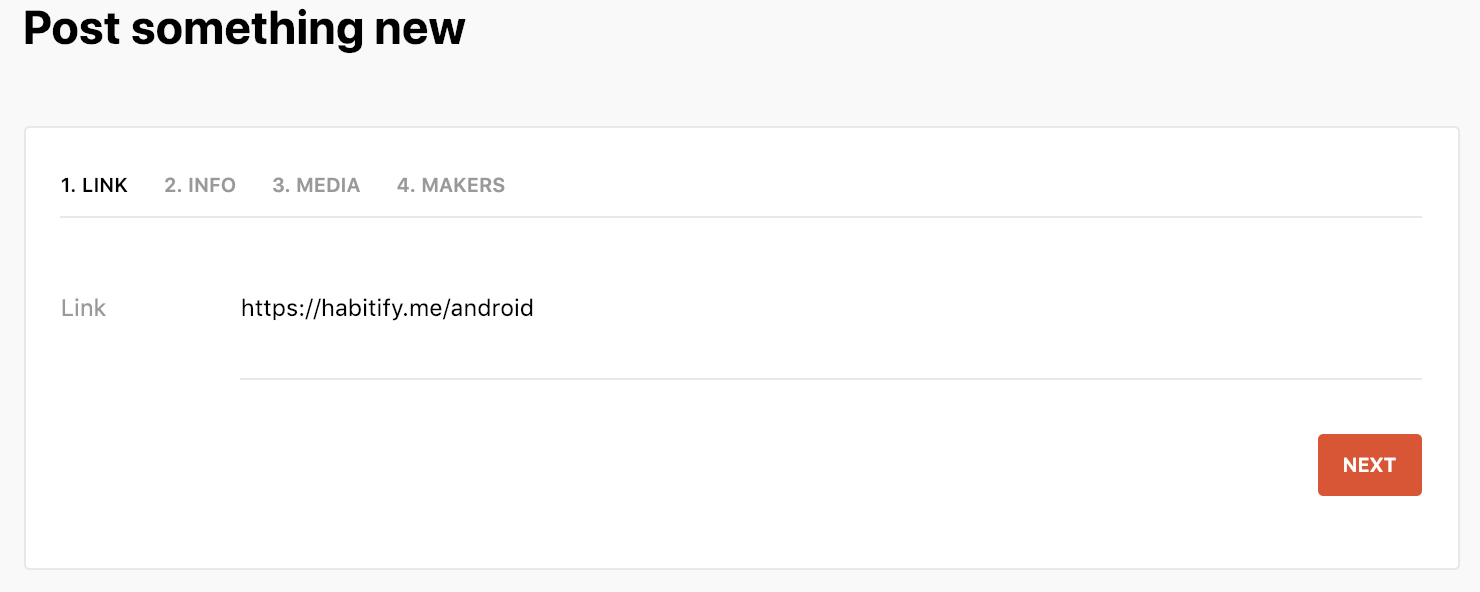Go to the 3. MEDIA tab
This screenshot has width=1480, height=592.
(x=316, y=185)
